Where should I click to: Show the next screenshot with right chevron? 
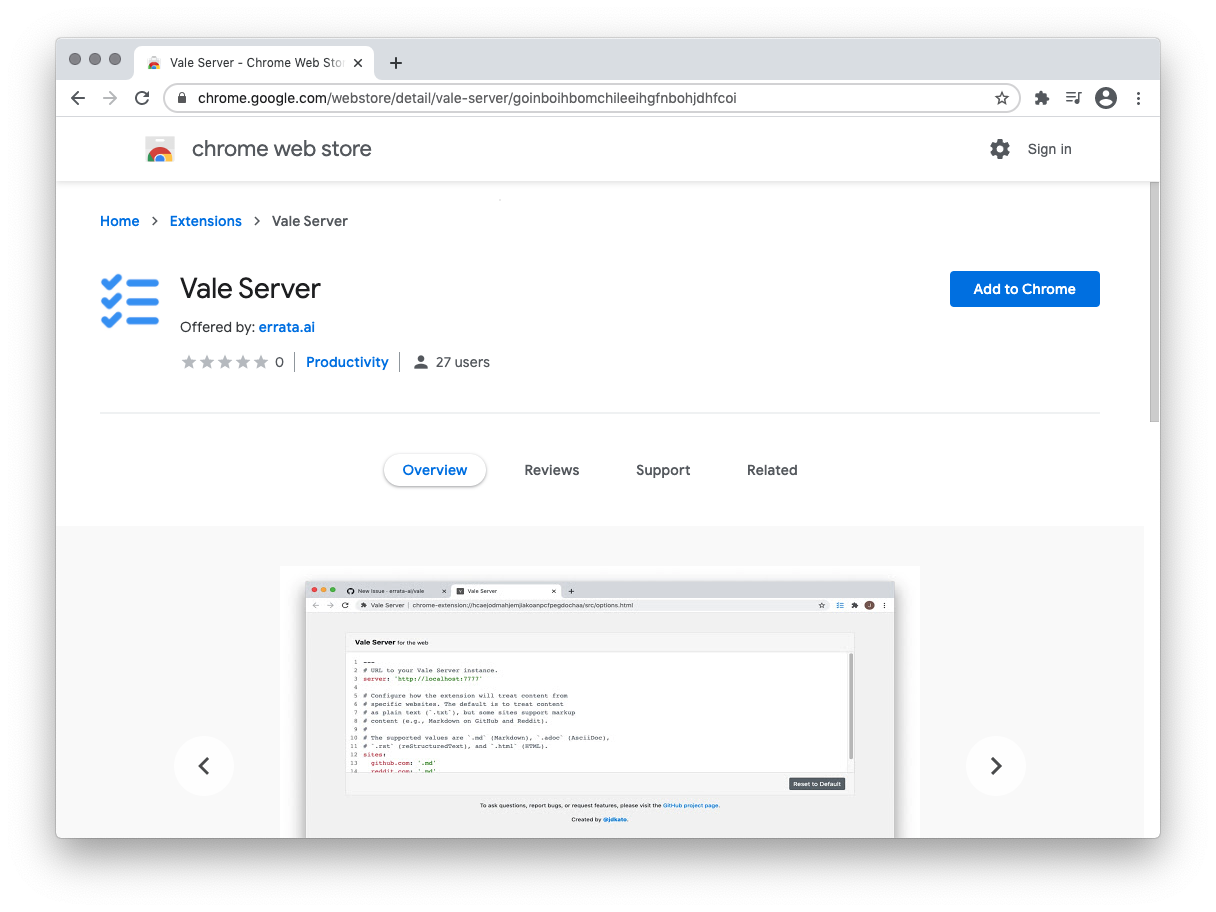[x=996, y=766]
